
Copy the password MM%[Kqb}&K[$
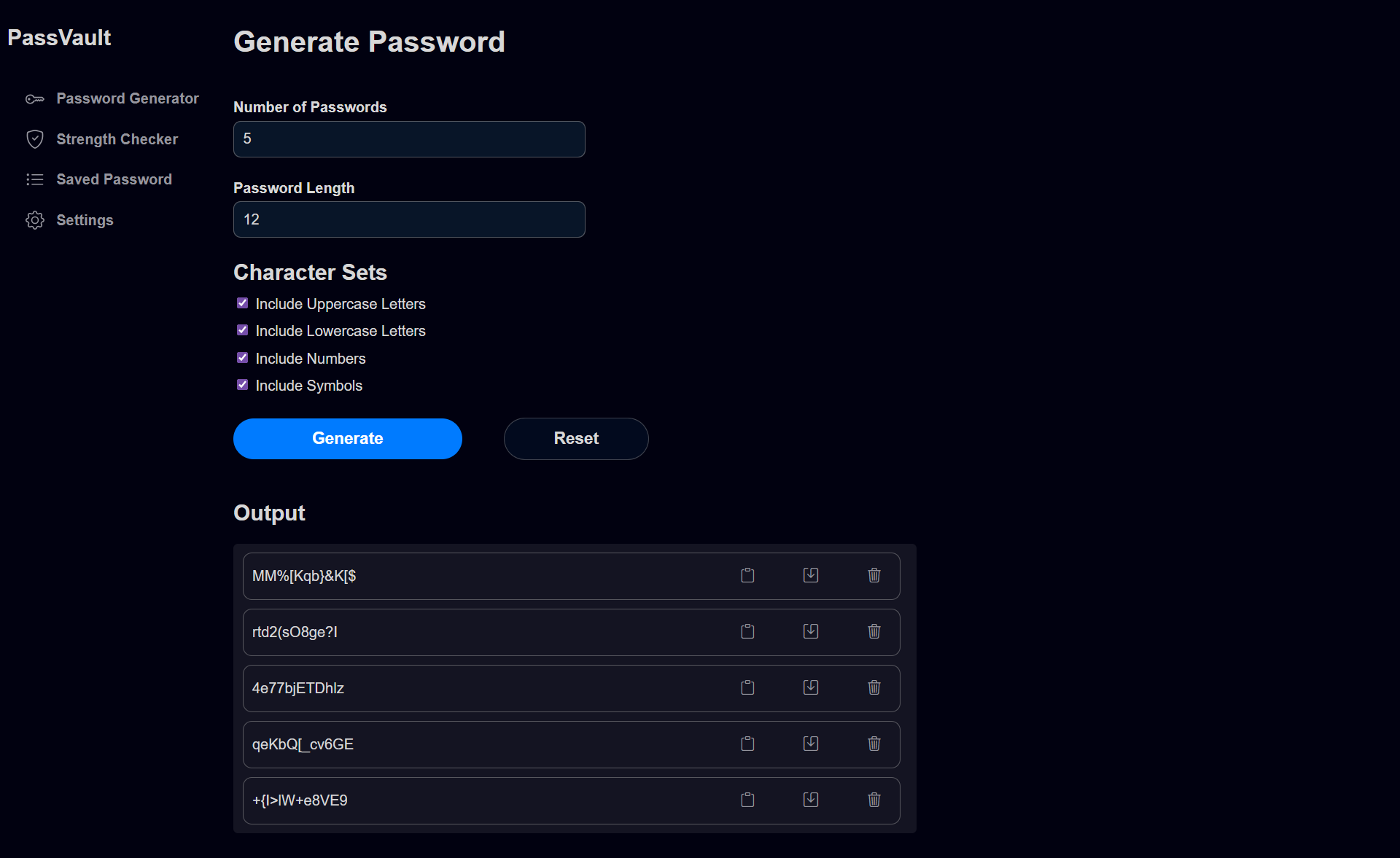click(747, 576)
